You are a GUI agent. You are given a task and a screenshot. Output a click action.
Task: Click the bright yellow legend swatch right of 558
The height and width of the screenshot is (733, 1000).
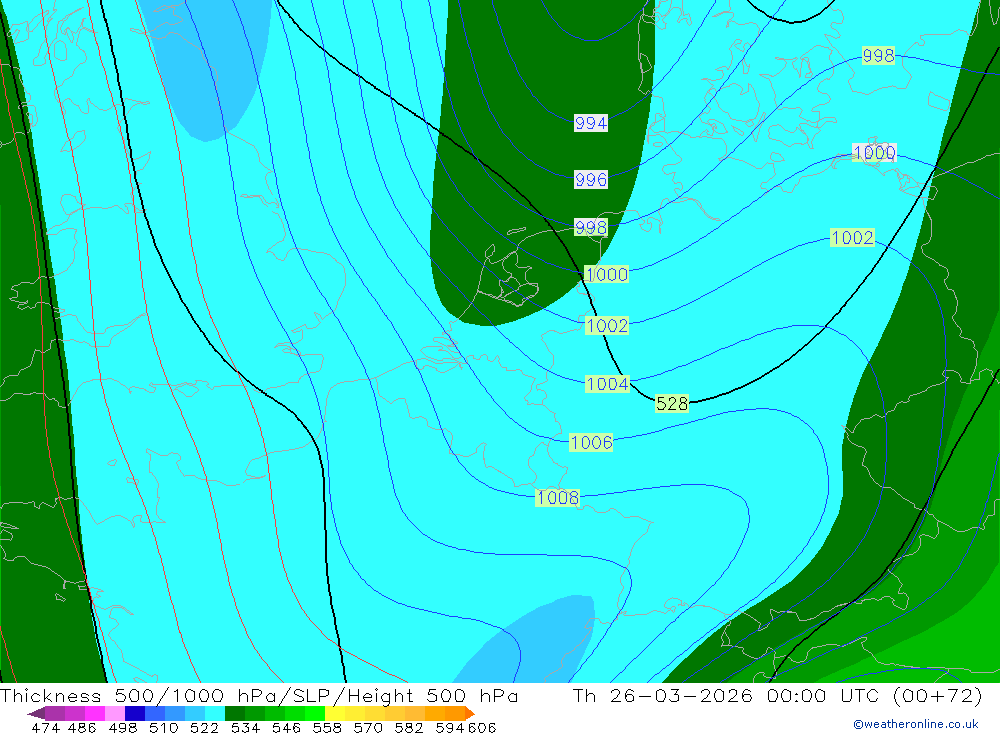(335, 713)
